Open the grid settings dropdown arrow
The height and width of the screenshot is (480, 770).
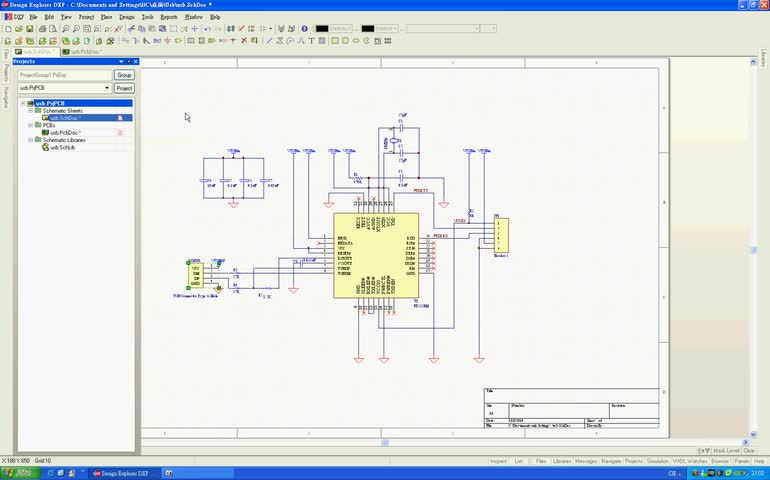[x=270, y=29]
